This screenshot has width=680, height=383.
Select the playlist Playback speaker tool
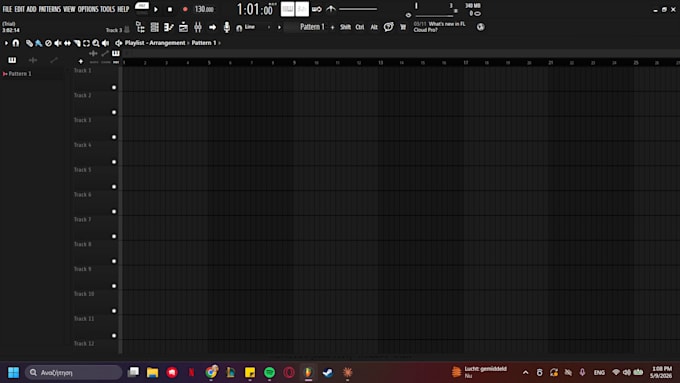click(x=105, y=43)
